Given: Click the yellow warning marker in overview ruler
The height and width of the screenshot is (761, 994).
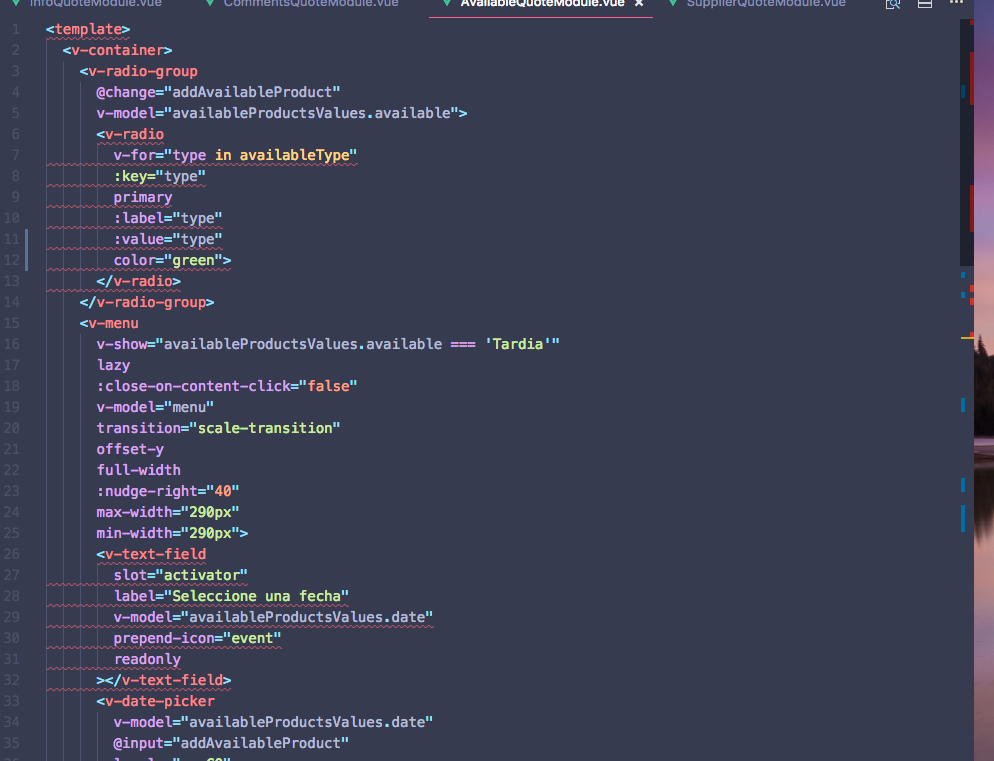Looking at the screenshot, I should click(967, 338).
